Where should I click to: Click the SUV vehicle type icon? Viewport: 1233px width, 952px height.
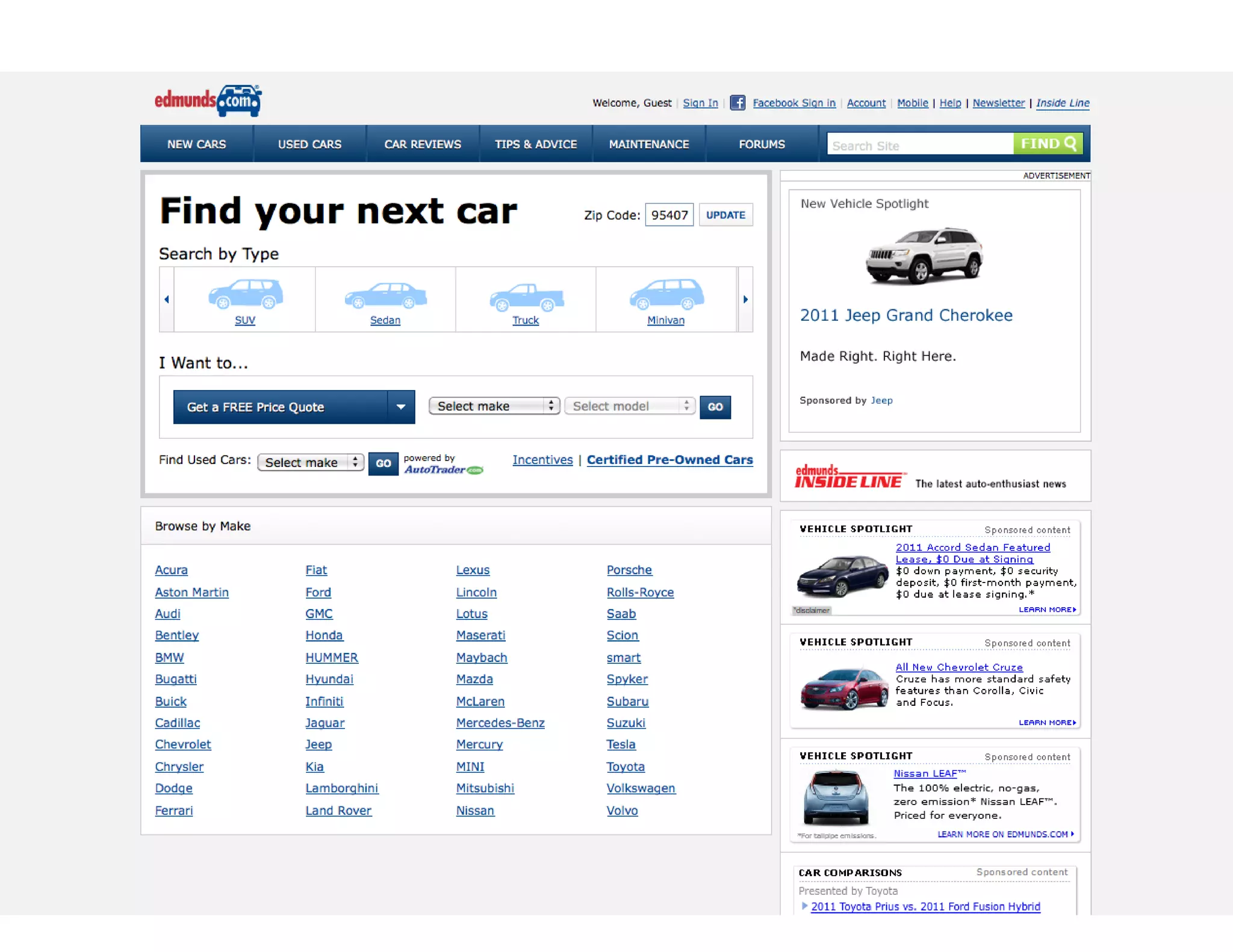(245, 294)
